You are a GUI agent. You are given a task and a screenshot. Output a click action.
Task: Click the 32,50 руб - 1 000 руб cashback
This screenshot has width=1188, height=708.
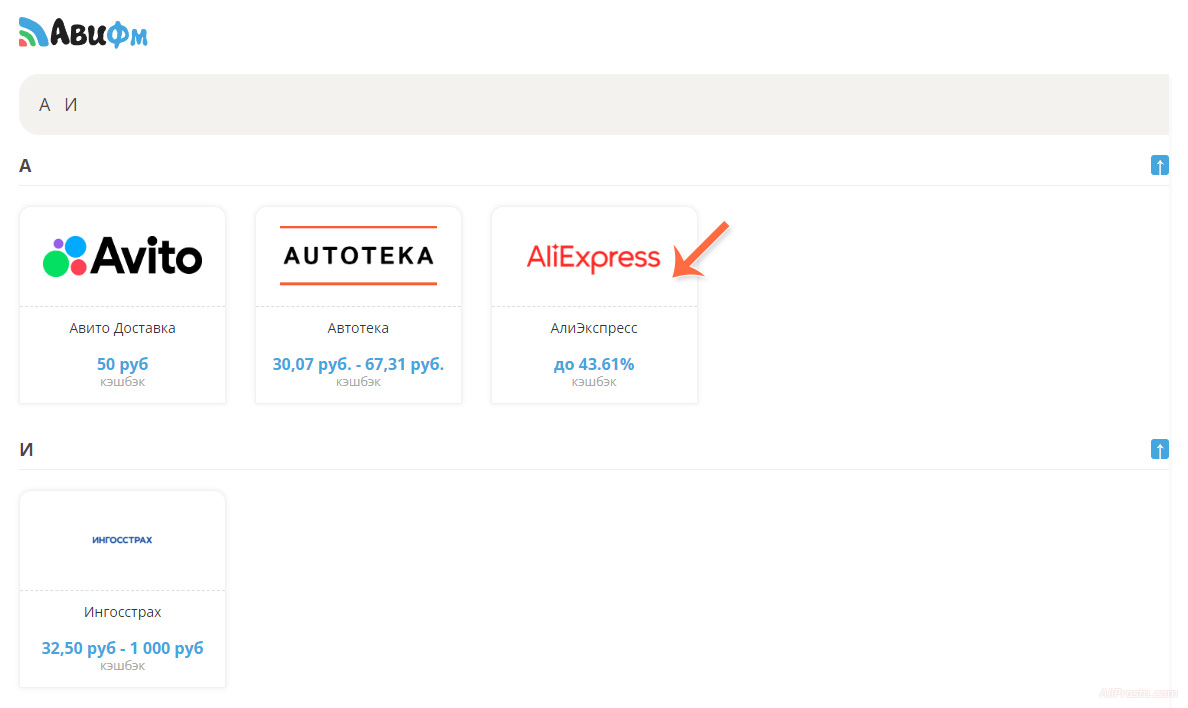pos(122,648)
